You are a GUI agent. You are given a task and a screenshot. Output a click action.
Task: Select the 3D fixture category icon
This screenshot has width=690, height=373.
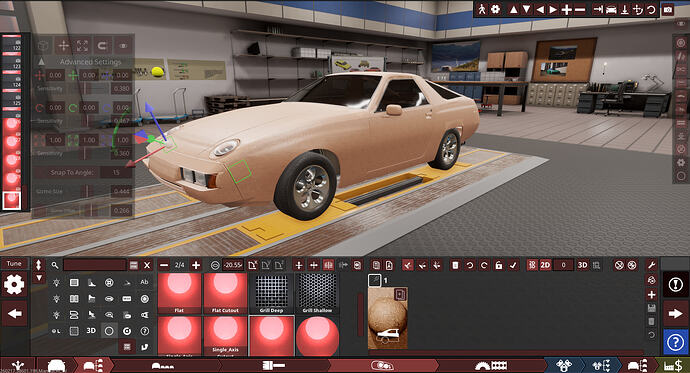(x=91, y=330)
